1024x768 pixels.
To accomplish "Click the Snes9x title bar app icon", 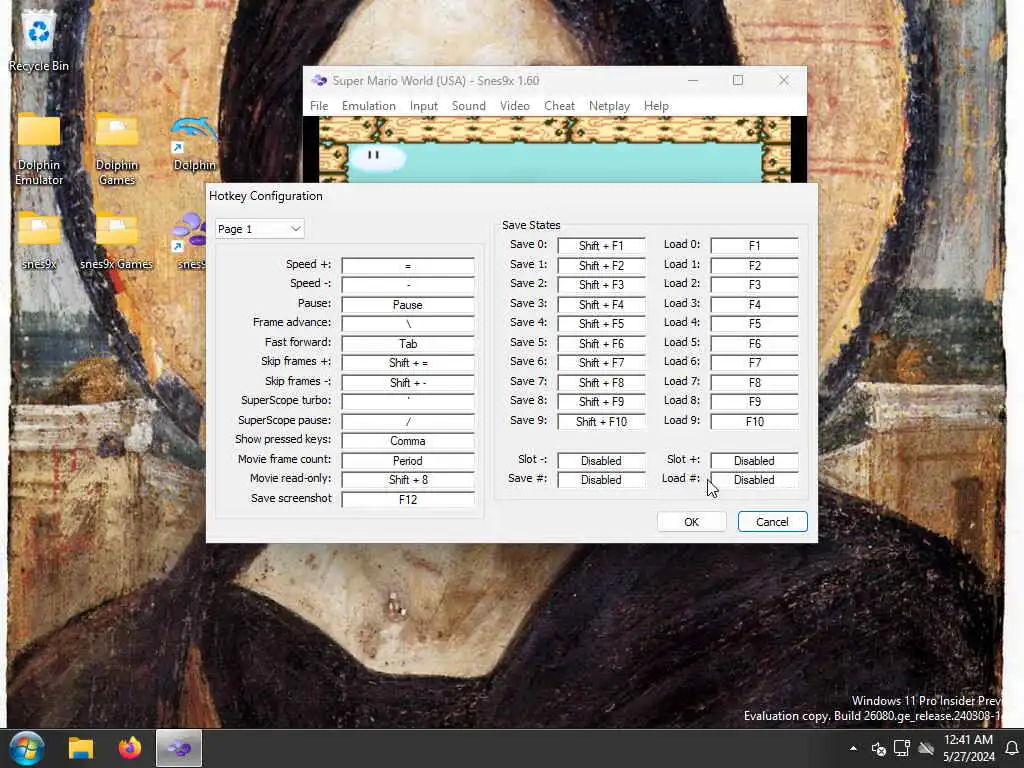I will pos(319,80).
